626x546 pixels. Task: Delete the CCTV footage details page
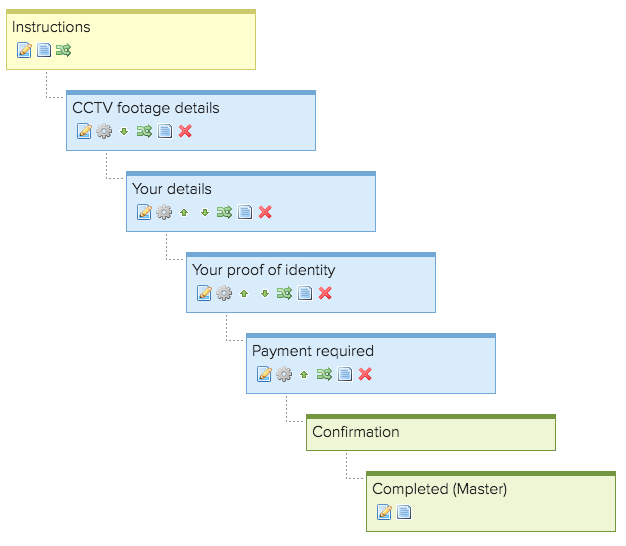[x=185, y=131]
